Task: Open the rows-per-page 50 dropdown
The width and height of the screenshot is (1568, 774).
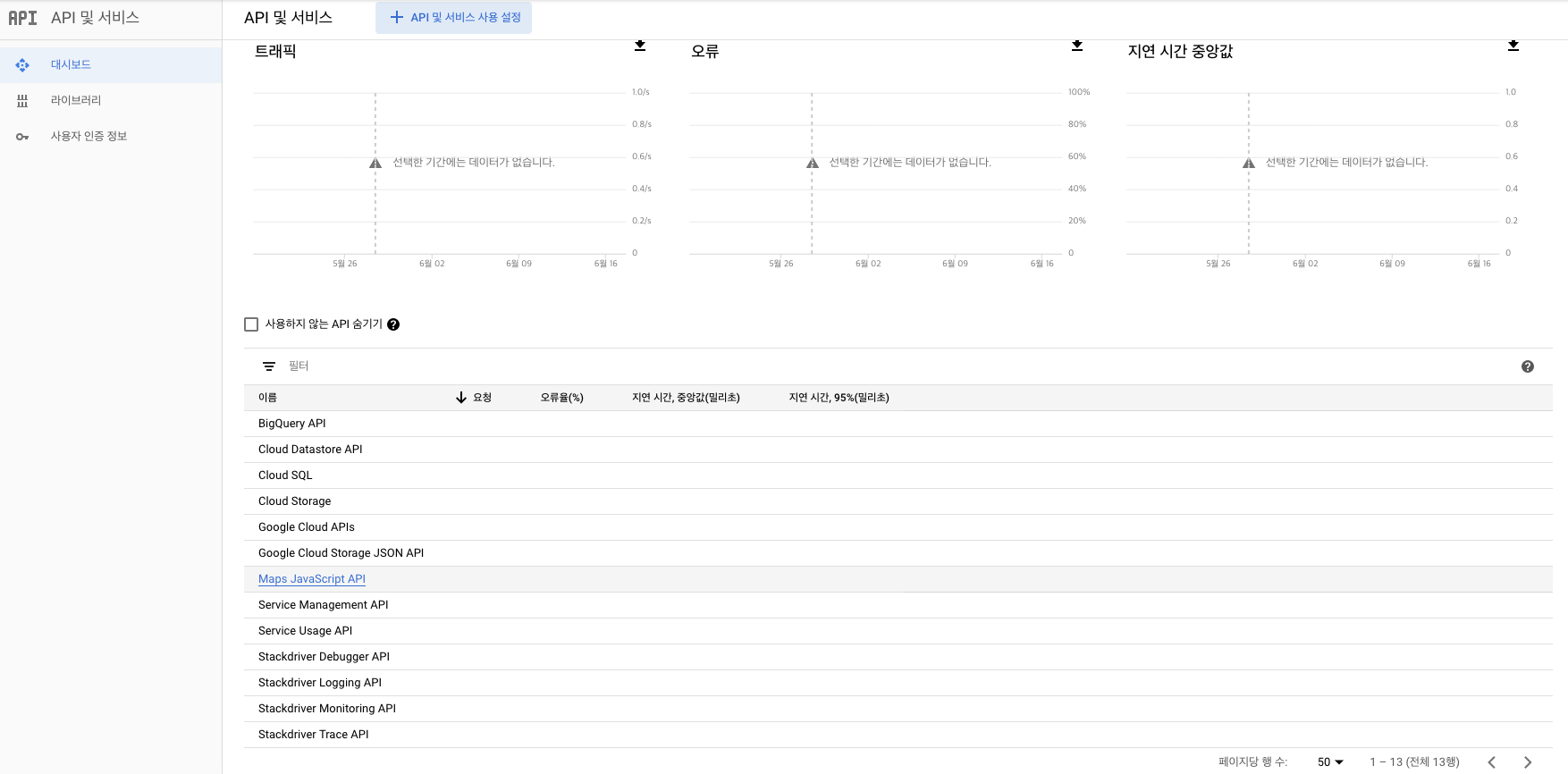Action: pos(1330,762)
